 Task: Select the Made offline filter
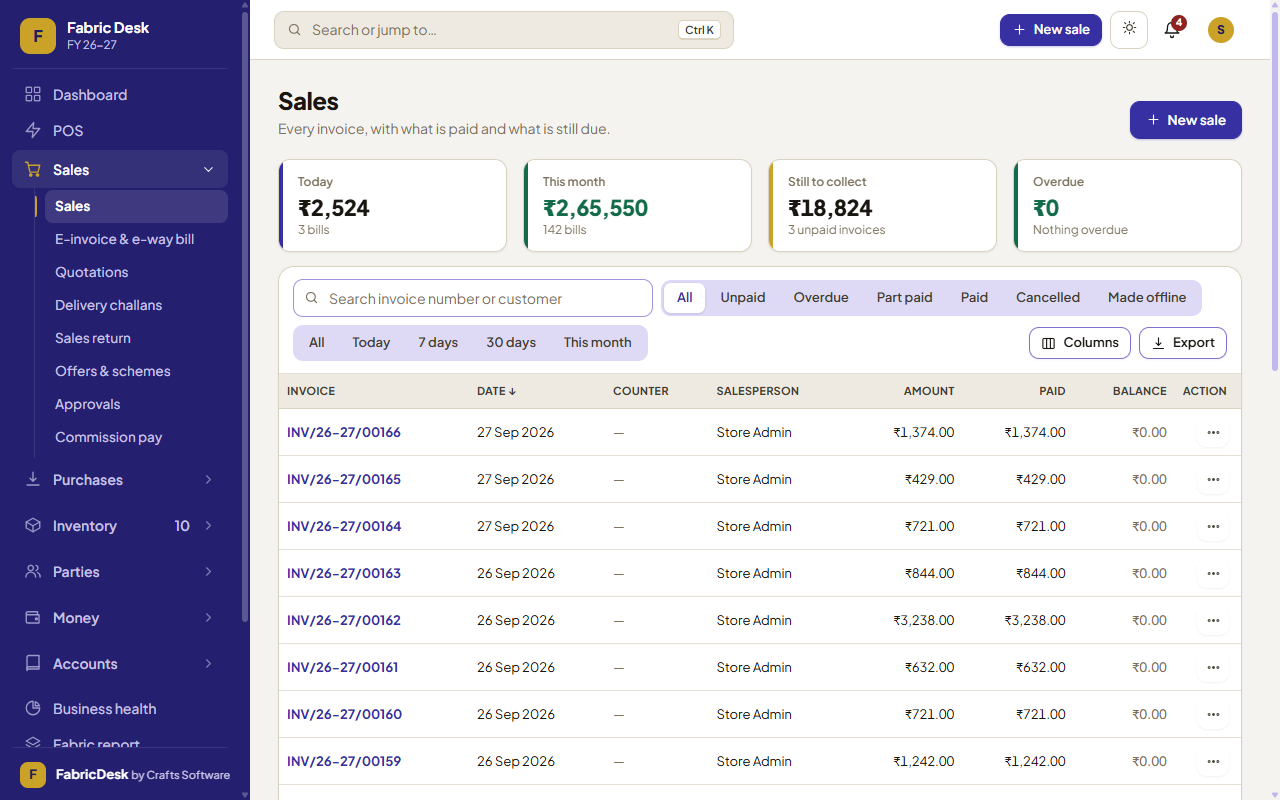coord(1147,298)
